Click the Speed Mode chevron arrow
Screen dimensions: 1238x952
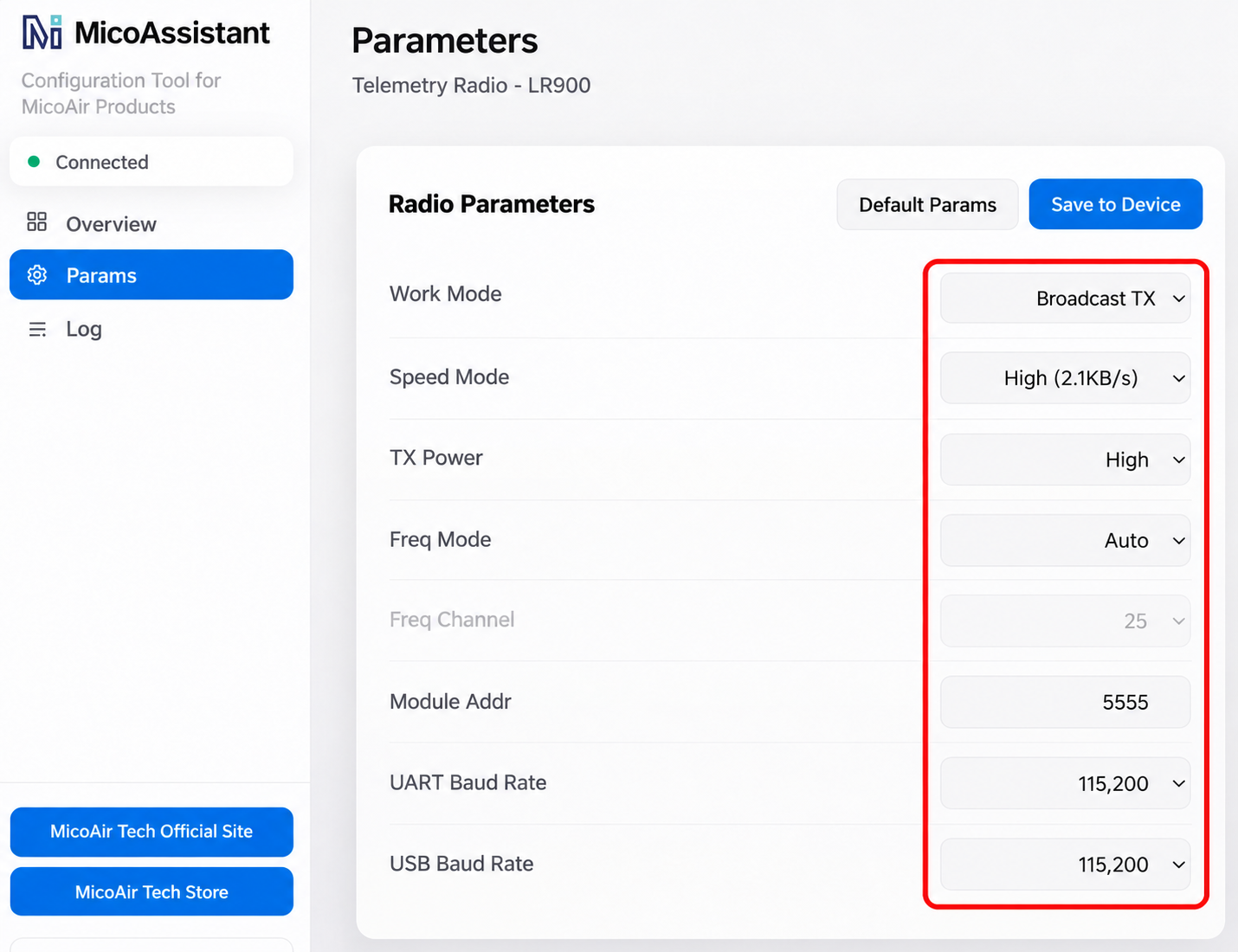(x=1178, y=378)
